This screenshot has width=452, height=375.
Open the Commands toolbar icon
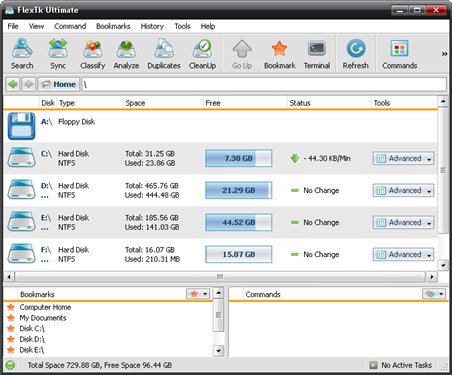click(x=399, y=53)
